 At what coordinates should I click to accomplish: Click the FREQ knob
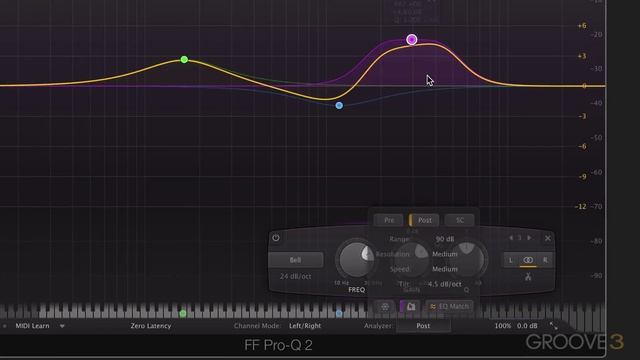(x=356, y=260)
